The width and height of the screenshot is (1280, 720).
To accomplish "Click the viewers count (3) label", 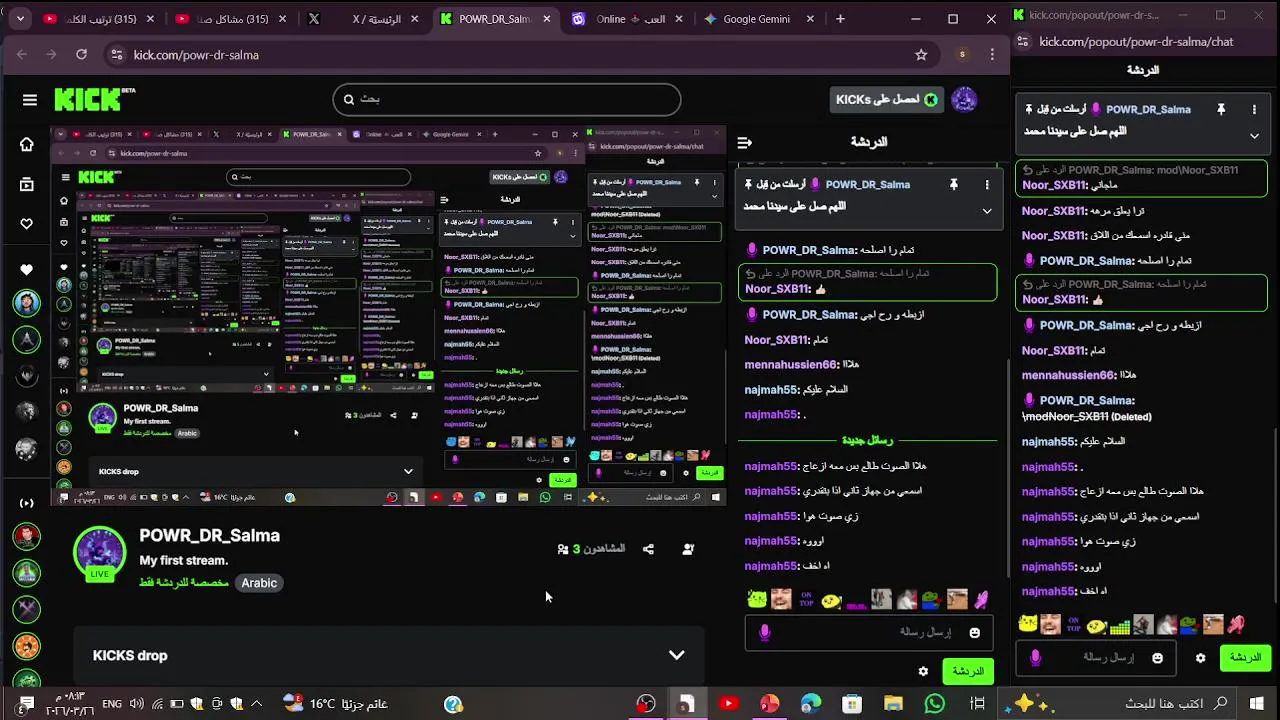I will (591, 549).
